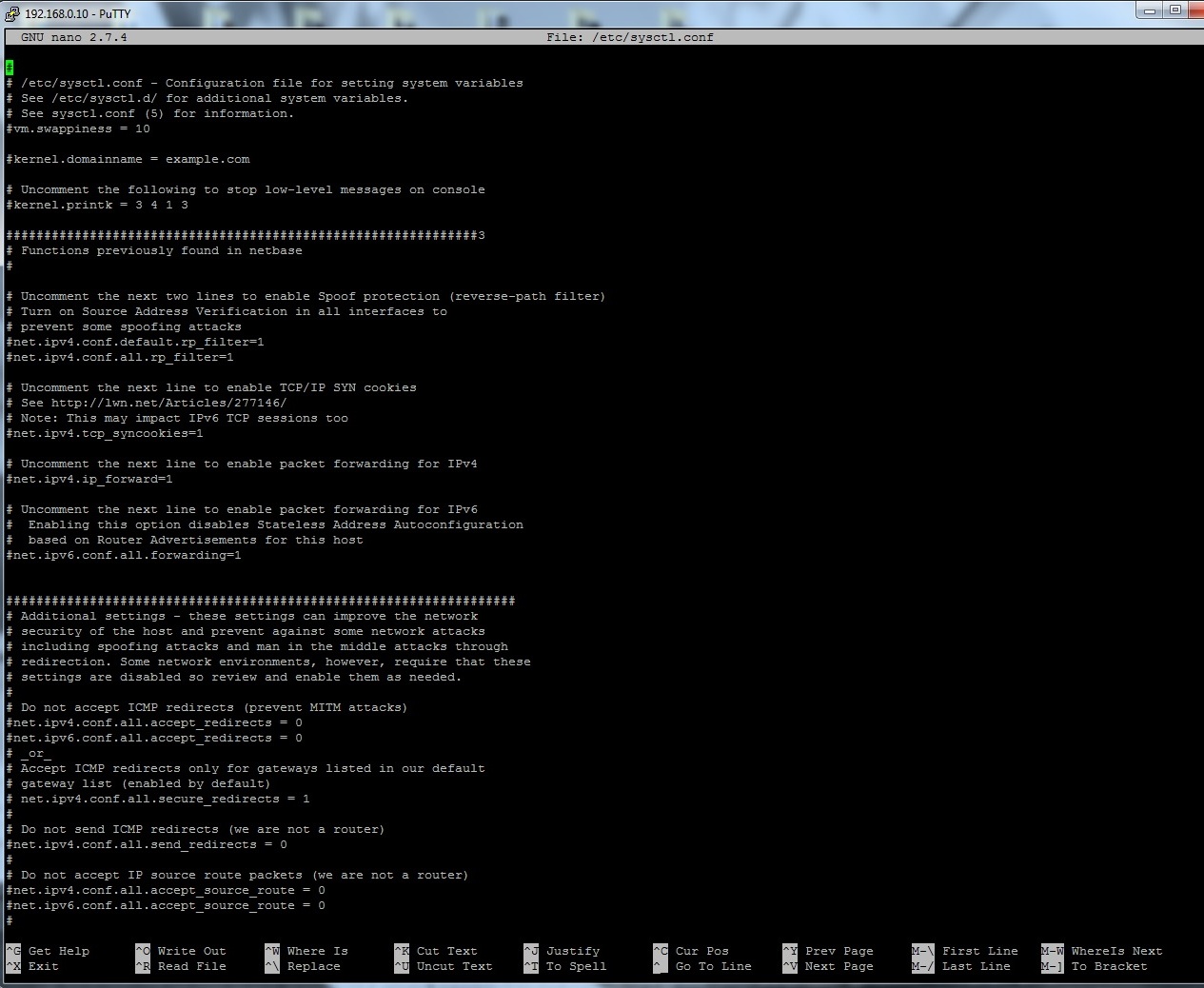Click the PuTTY icon in title bar
The width and height of the screenshot is (1204, 988).
tap(12, 13)
